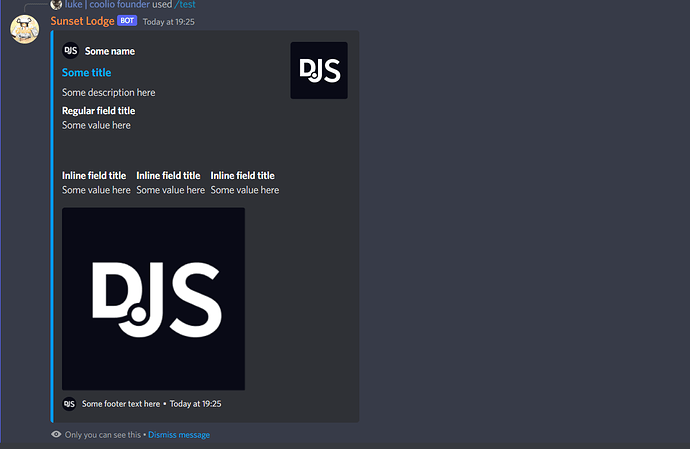Viewport: 690px width, 449px height.
Task: Click 'Some value here' under Regular field title
Action: [x=96, y=125]
